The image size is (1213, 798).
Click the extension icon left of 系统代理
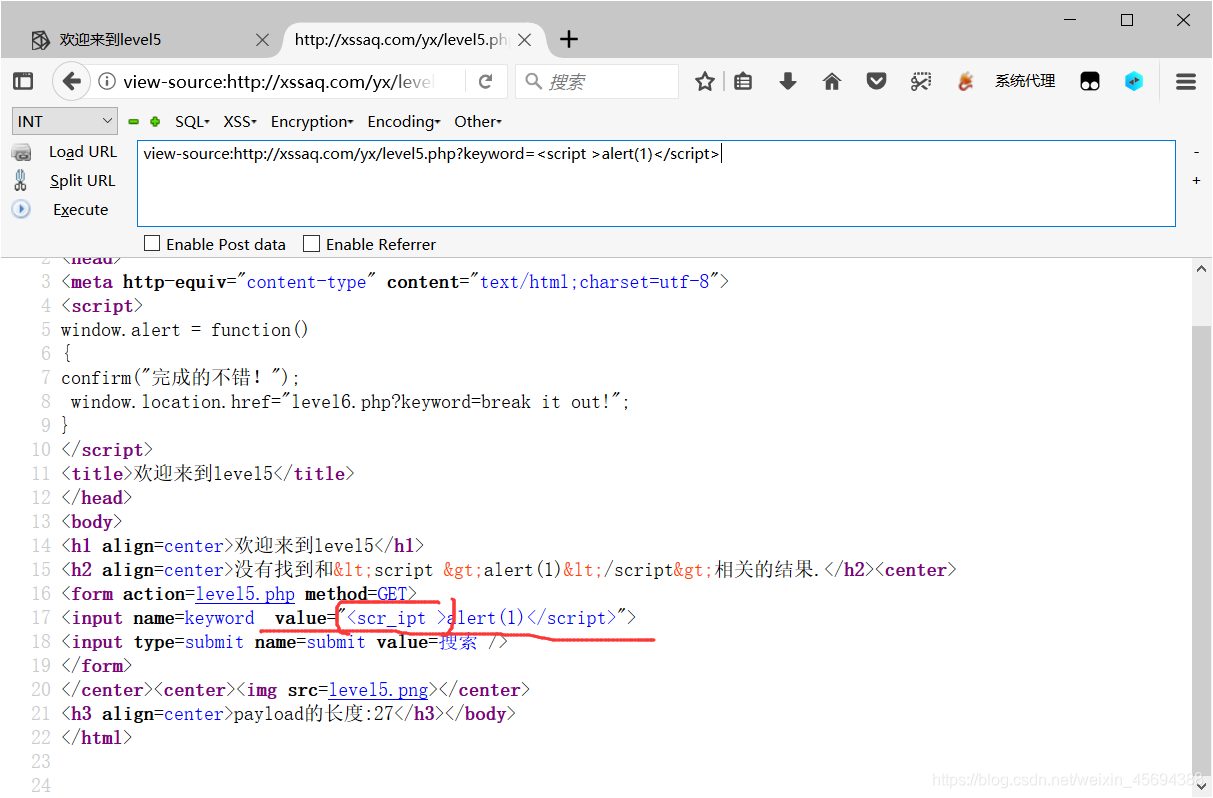coord(965,82)
